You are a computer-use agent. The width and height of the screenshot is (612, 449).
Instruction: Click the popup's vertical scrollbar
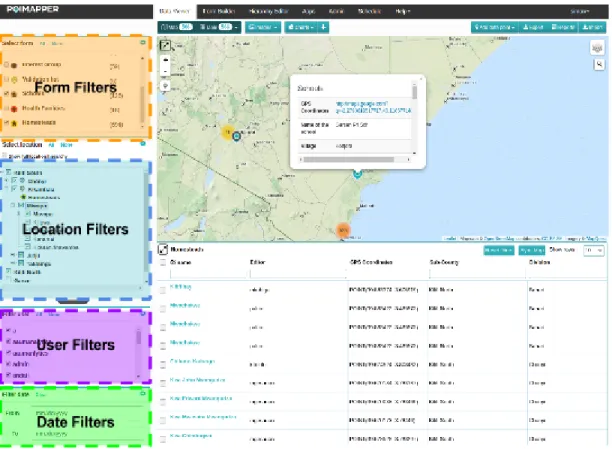click(x=414, y=92)
